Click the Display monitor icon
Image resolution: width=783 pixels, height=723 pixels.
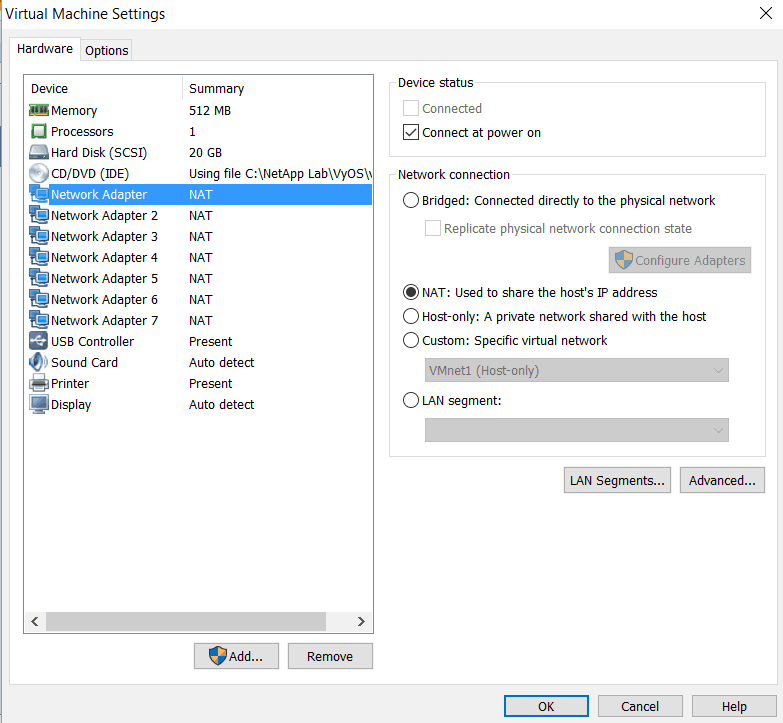pos(39,404)
